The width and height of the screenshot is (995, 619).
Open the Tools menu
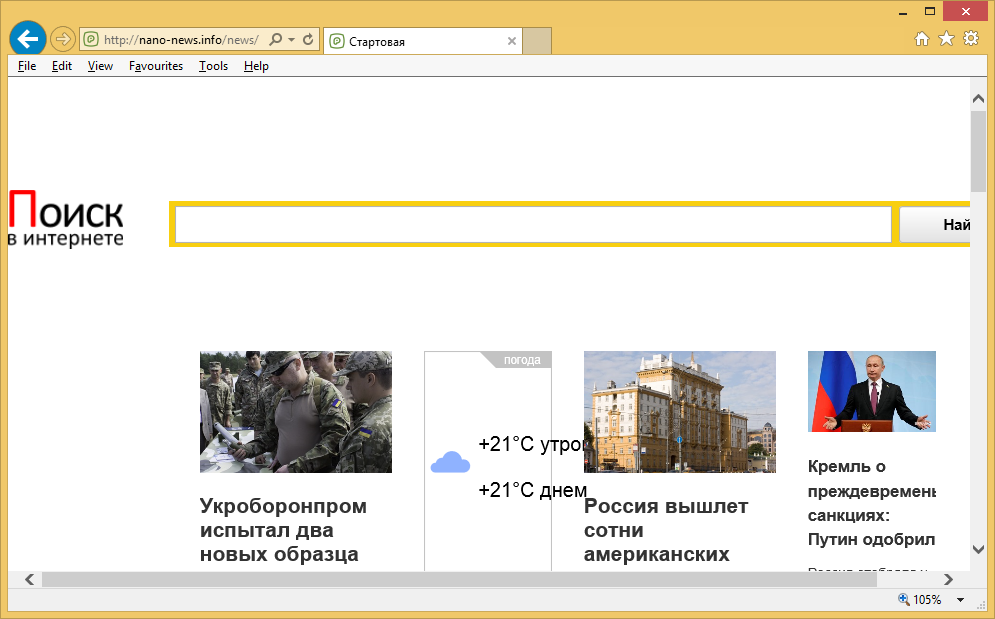(213, 66)
